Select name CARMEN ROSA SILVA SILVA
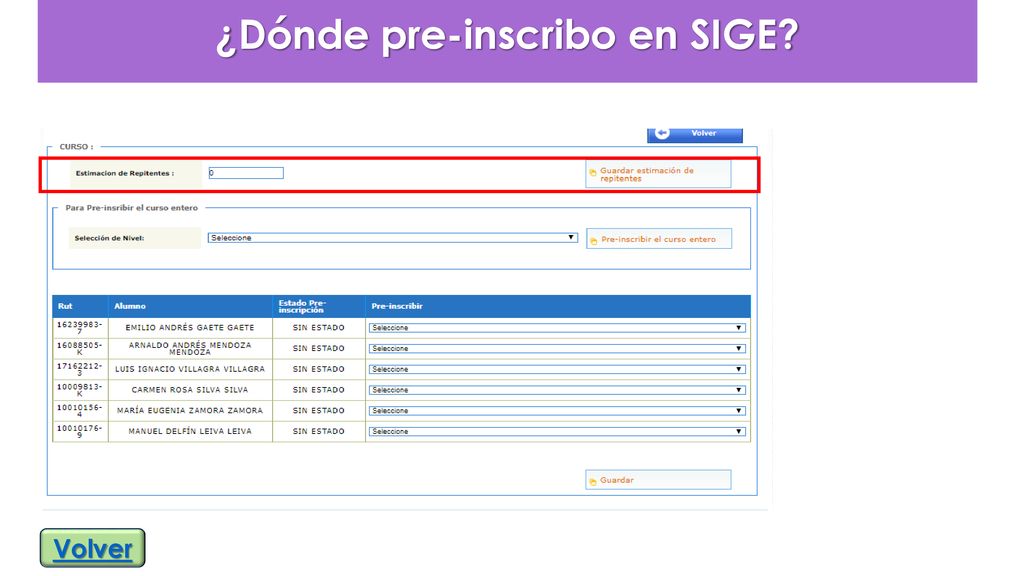The height and width of the screenshot is (576, 1024). (x=190, y=390)
